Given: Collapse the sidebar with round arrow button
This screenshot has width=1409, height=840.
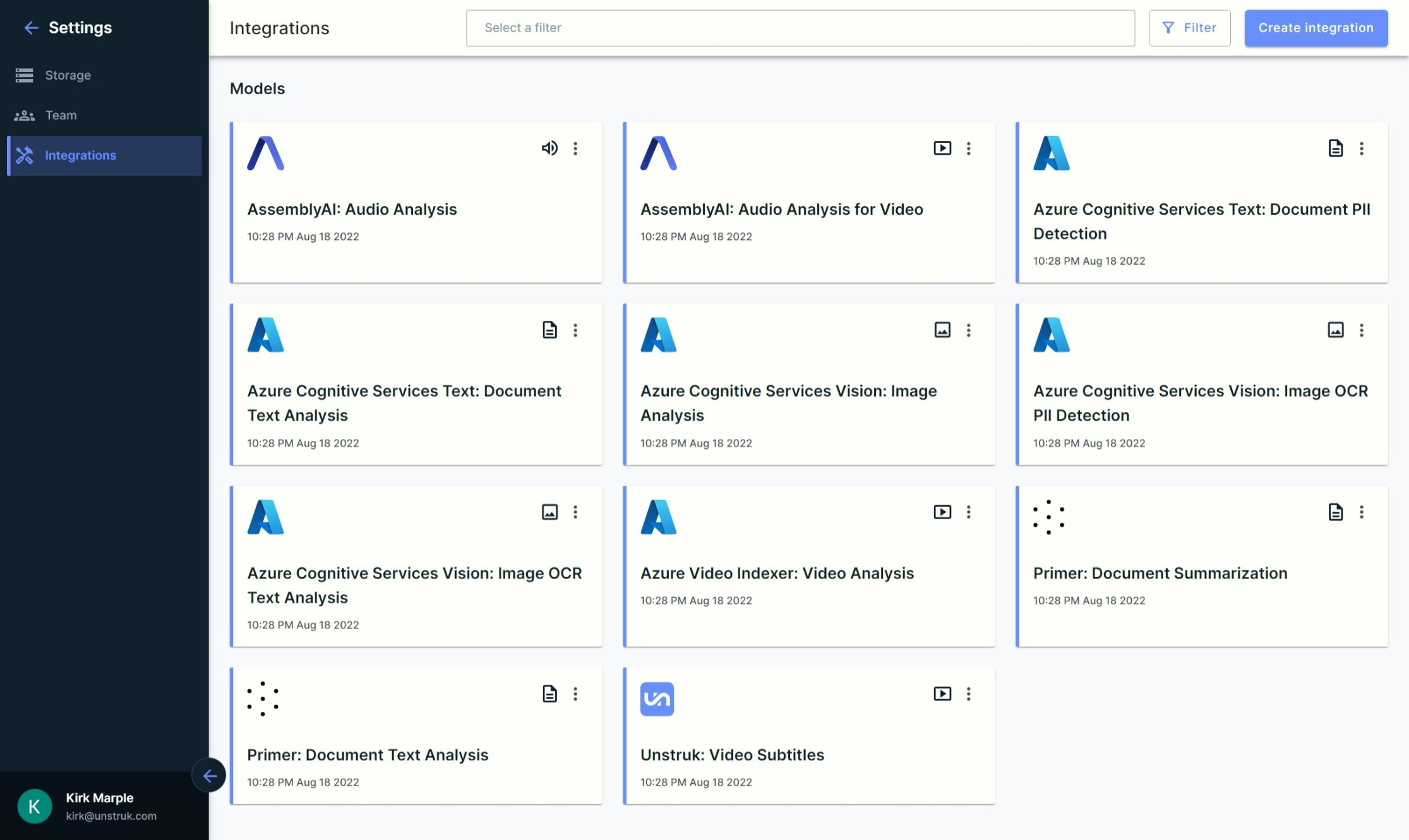Looking at the screenshot, I should (x=209, y=776).
